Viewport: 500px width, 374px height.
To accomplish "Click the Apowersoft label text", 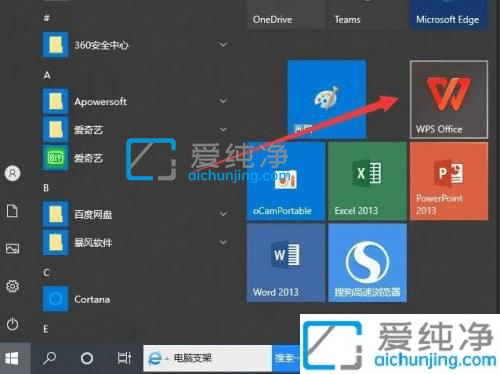I will pyautogui.click(x=100, y=101).
